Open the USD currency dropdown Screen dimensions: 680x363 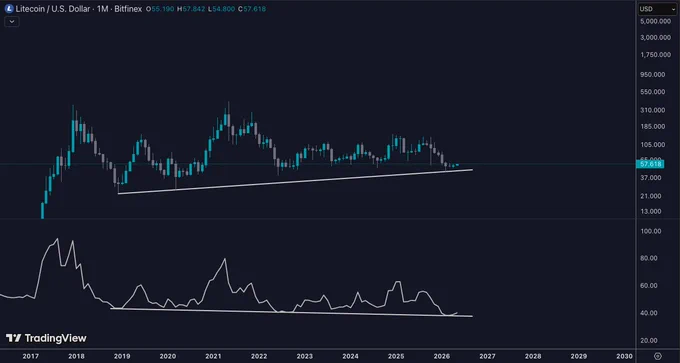[657, 9]
